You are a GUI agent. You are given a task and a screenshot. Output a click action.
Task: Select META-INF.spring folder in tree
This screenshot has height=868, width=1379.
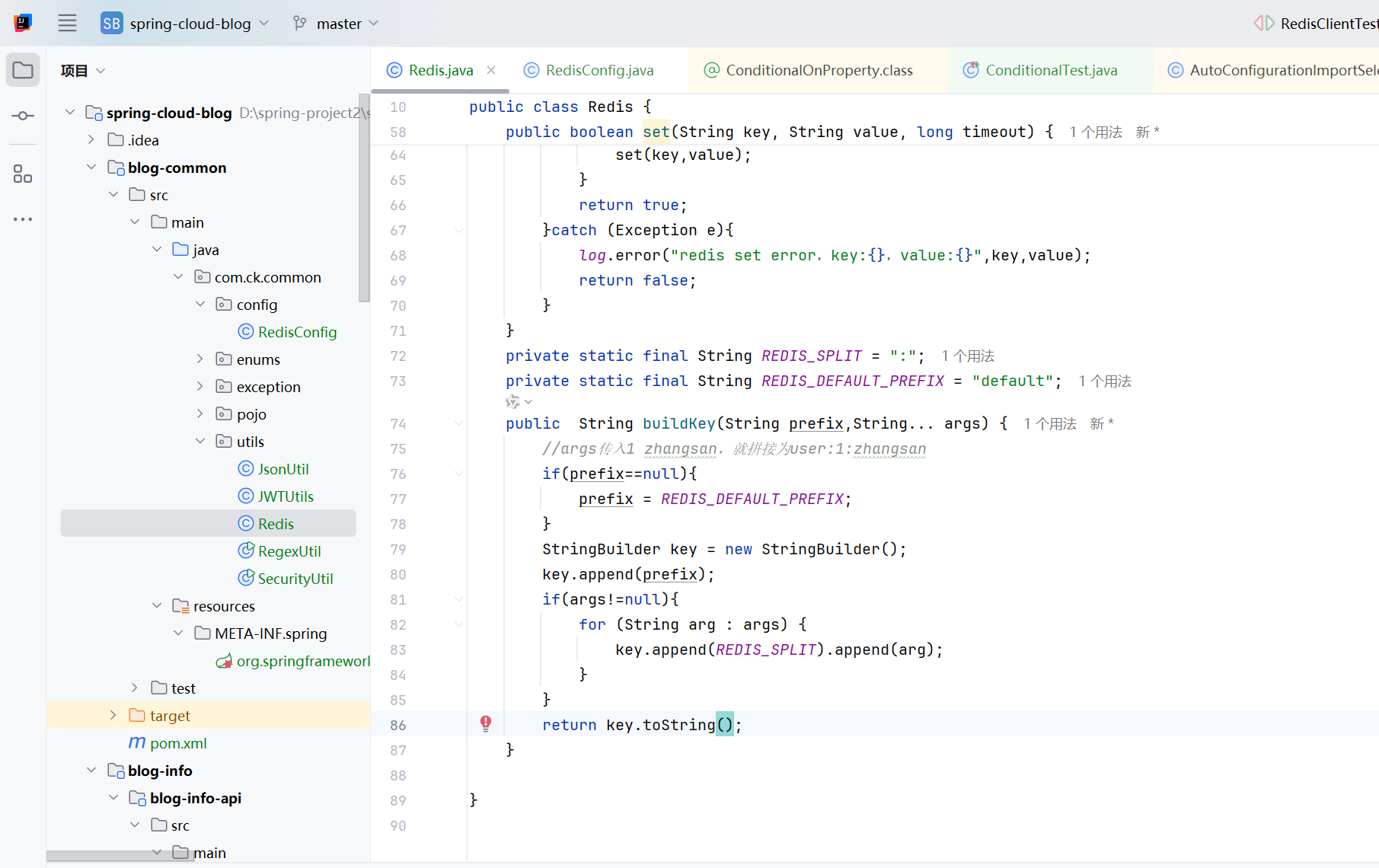pyautogui.click(x=270, y=633)
